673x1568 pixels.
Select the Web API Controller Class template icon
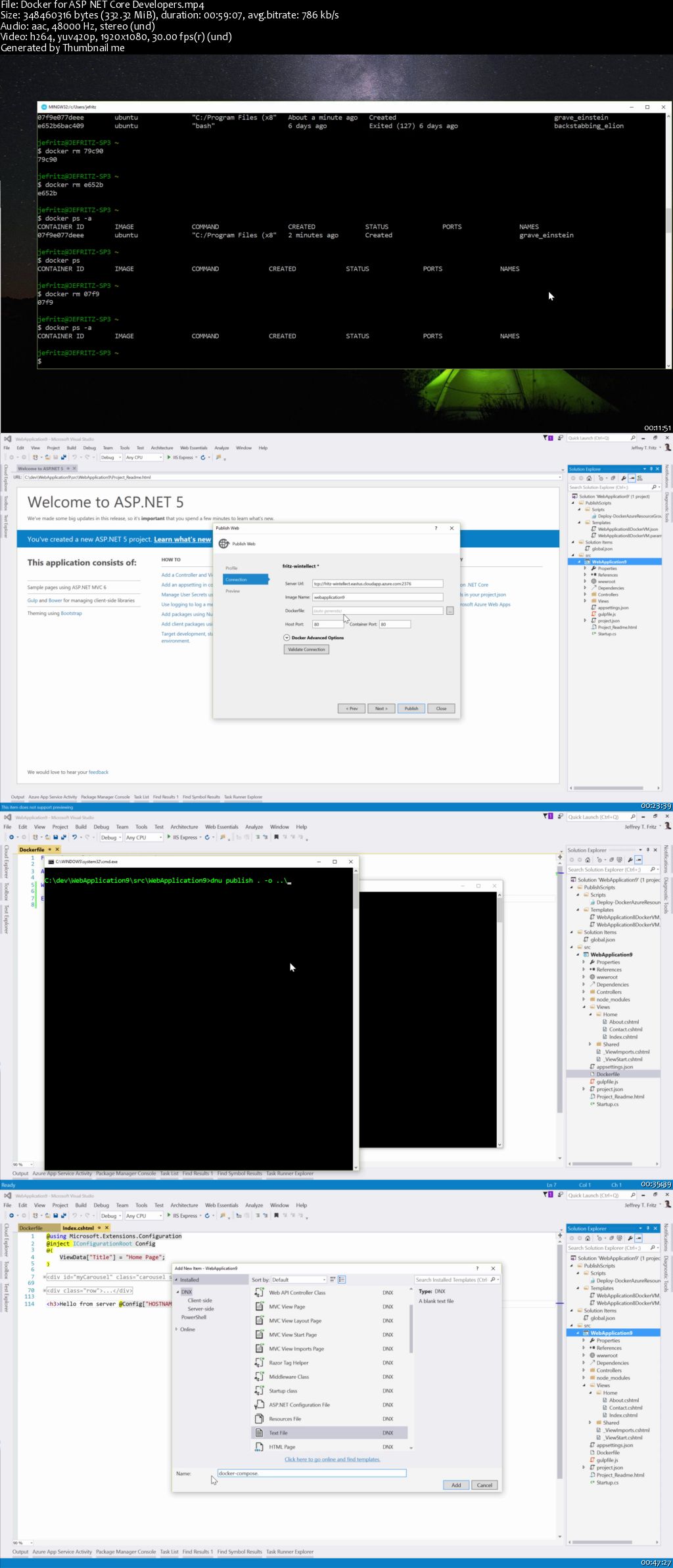[x=259, y=1292]
